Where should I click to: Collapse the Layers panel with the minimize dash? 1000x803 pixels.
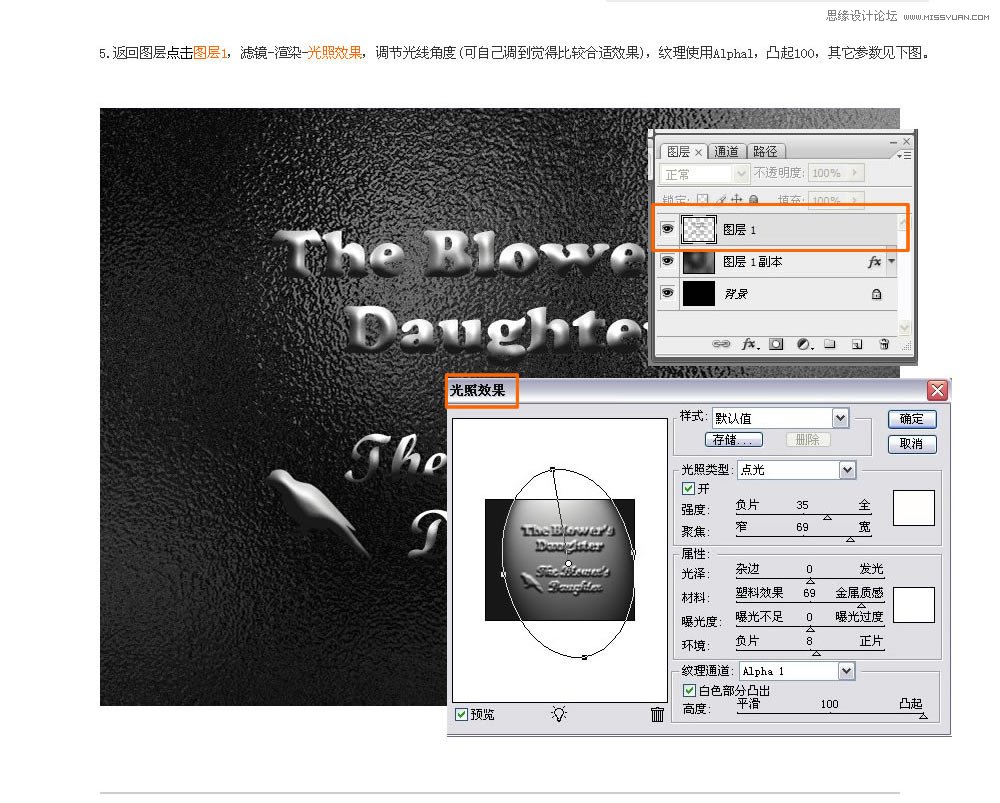(893, 142)
